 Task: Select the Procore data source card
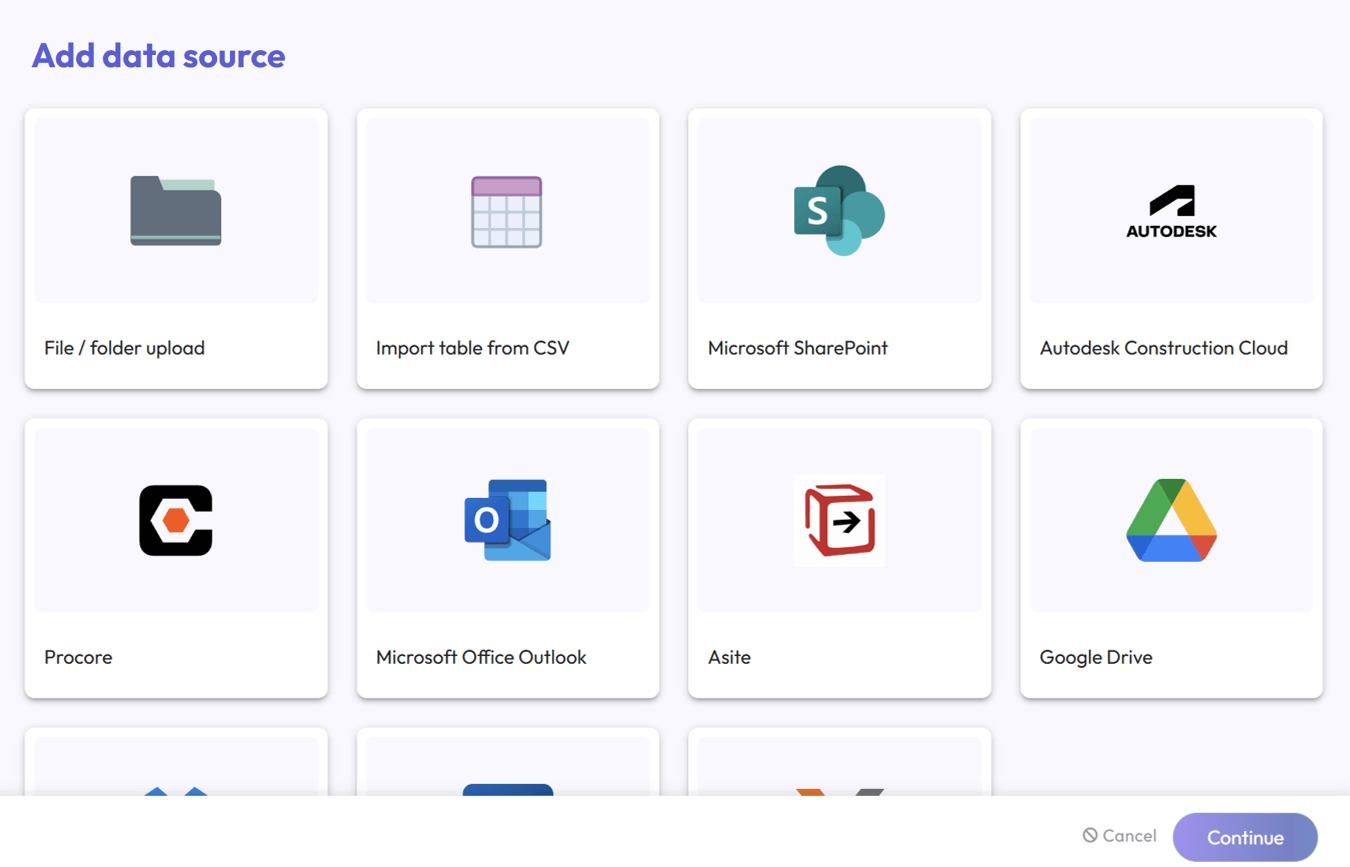(176, 557)
